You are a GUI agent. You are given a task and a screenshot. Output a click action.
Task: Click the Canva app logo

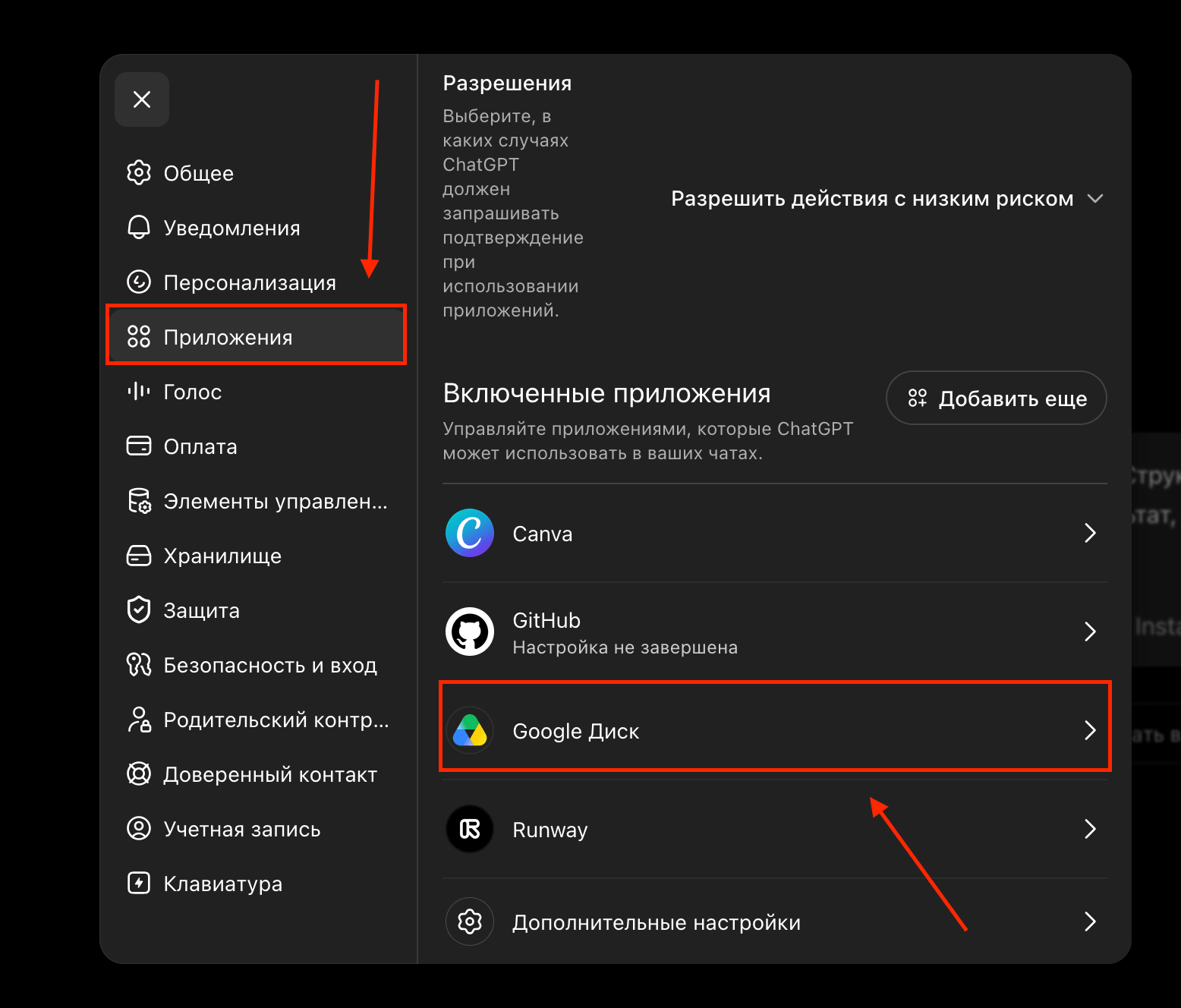tap(470, 533)
